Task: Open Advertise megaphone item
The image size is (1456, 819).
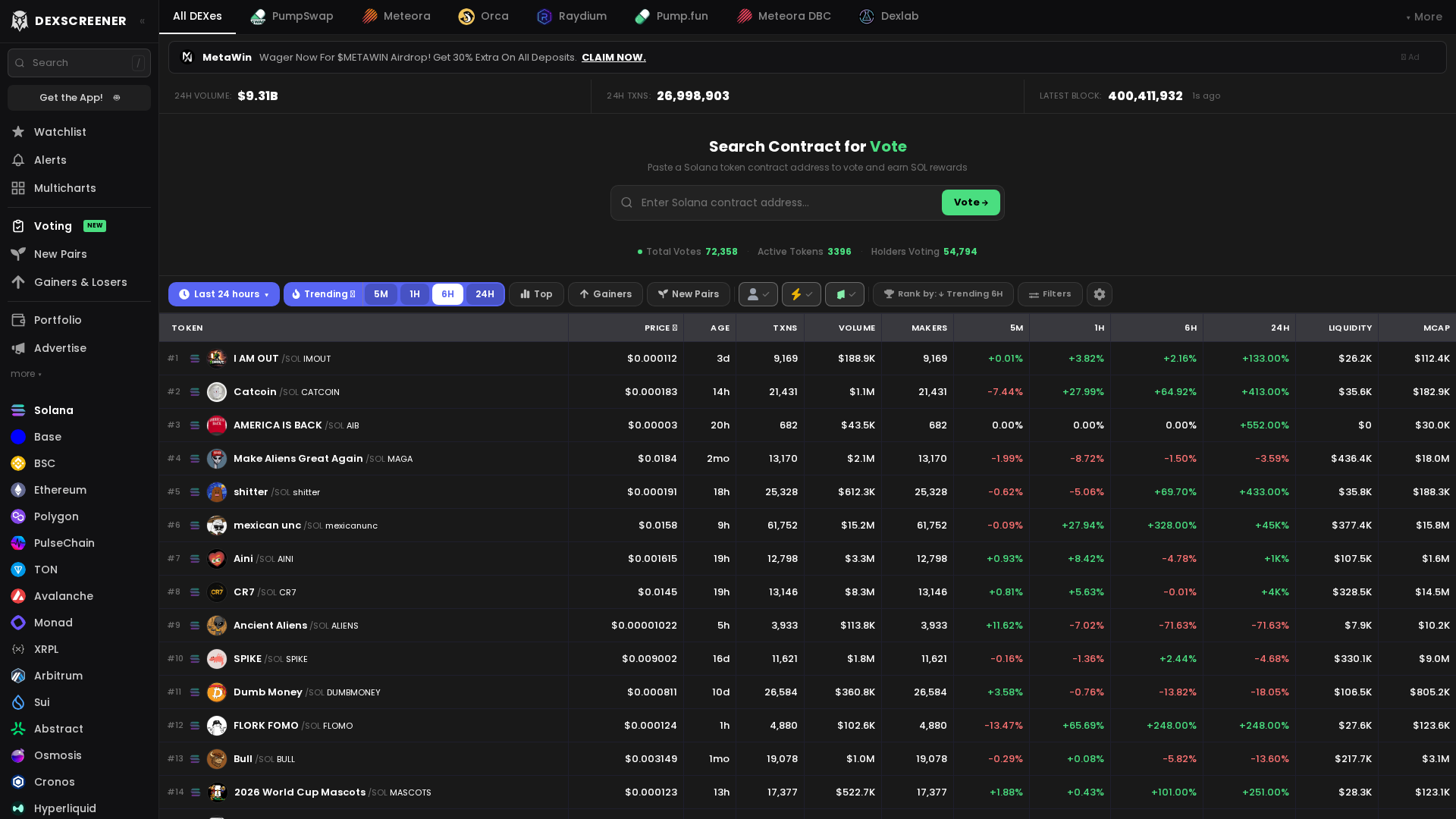Action: click(x=79, y=348)
